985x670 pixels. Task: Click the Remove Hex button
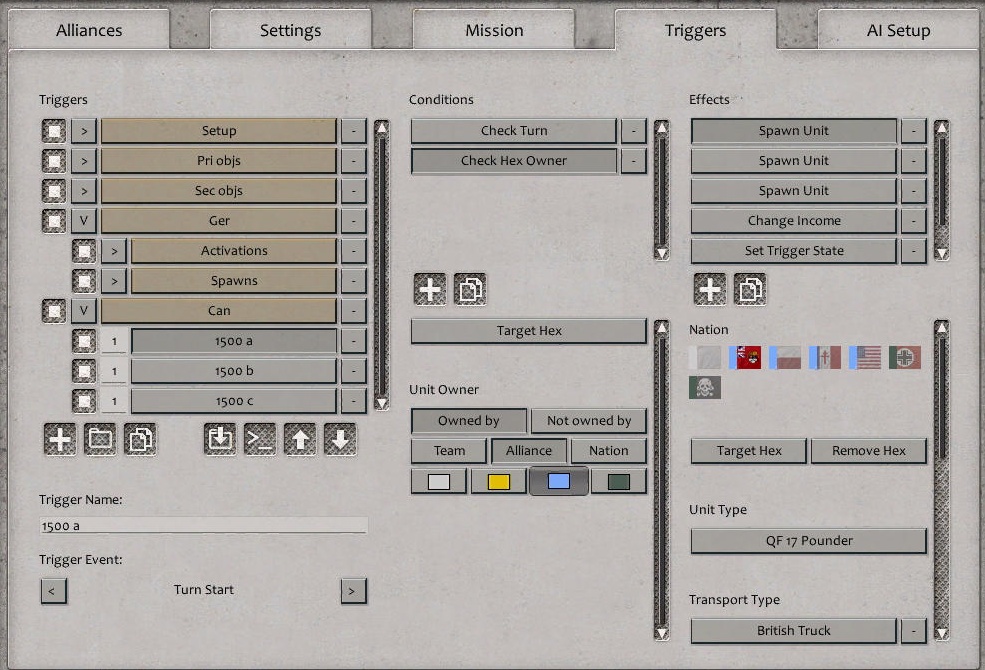[x=868, y=451]
